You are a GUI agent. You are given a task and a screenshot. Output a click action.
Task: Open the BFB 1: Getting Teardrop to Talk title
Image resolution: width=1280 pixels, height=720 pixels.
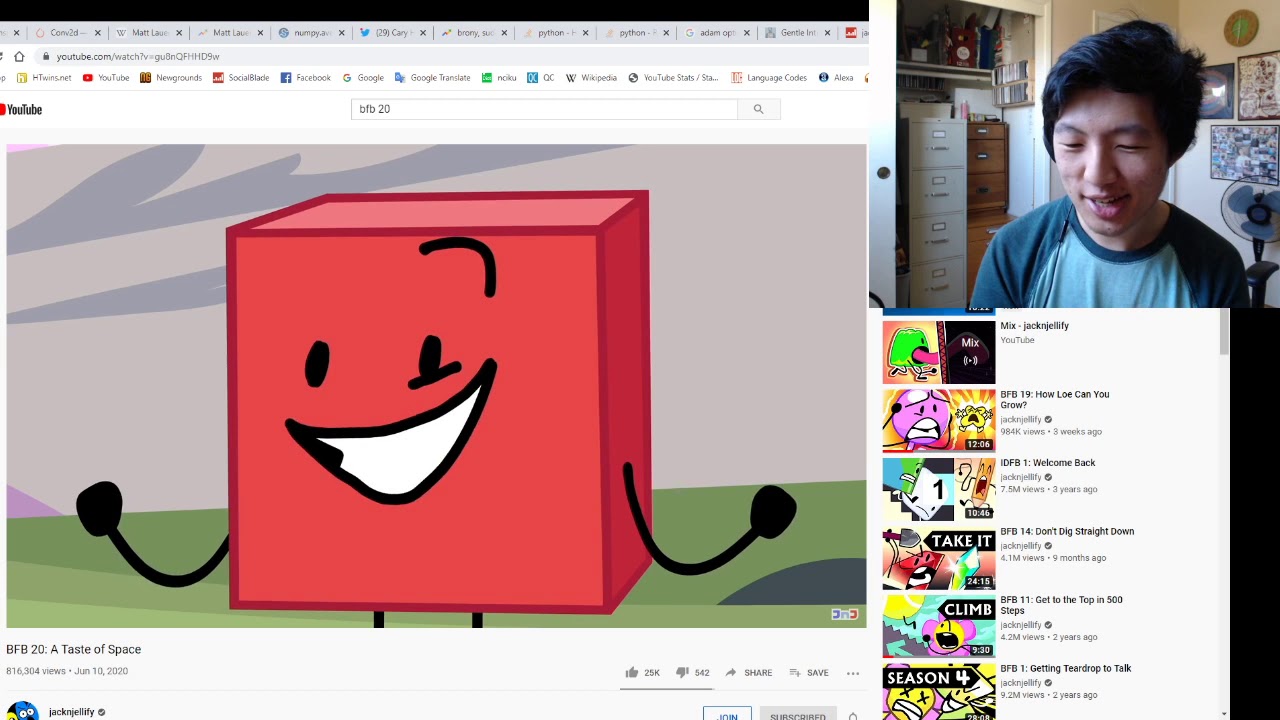point(1065,668)
